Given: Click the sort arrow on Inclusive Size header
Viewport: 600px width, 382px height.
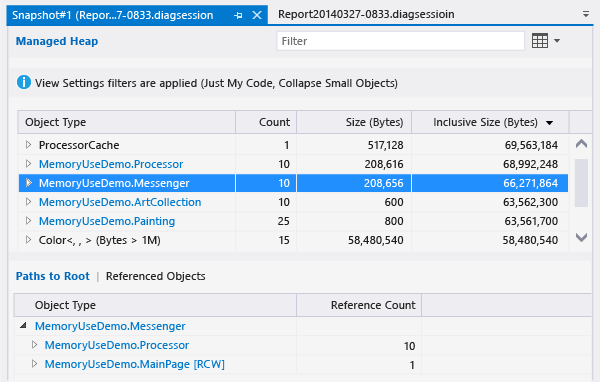Looking at the screenshot, I should [549, 123].
